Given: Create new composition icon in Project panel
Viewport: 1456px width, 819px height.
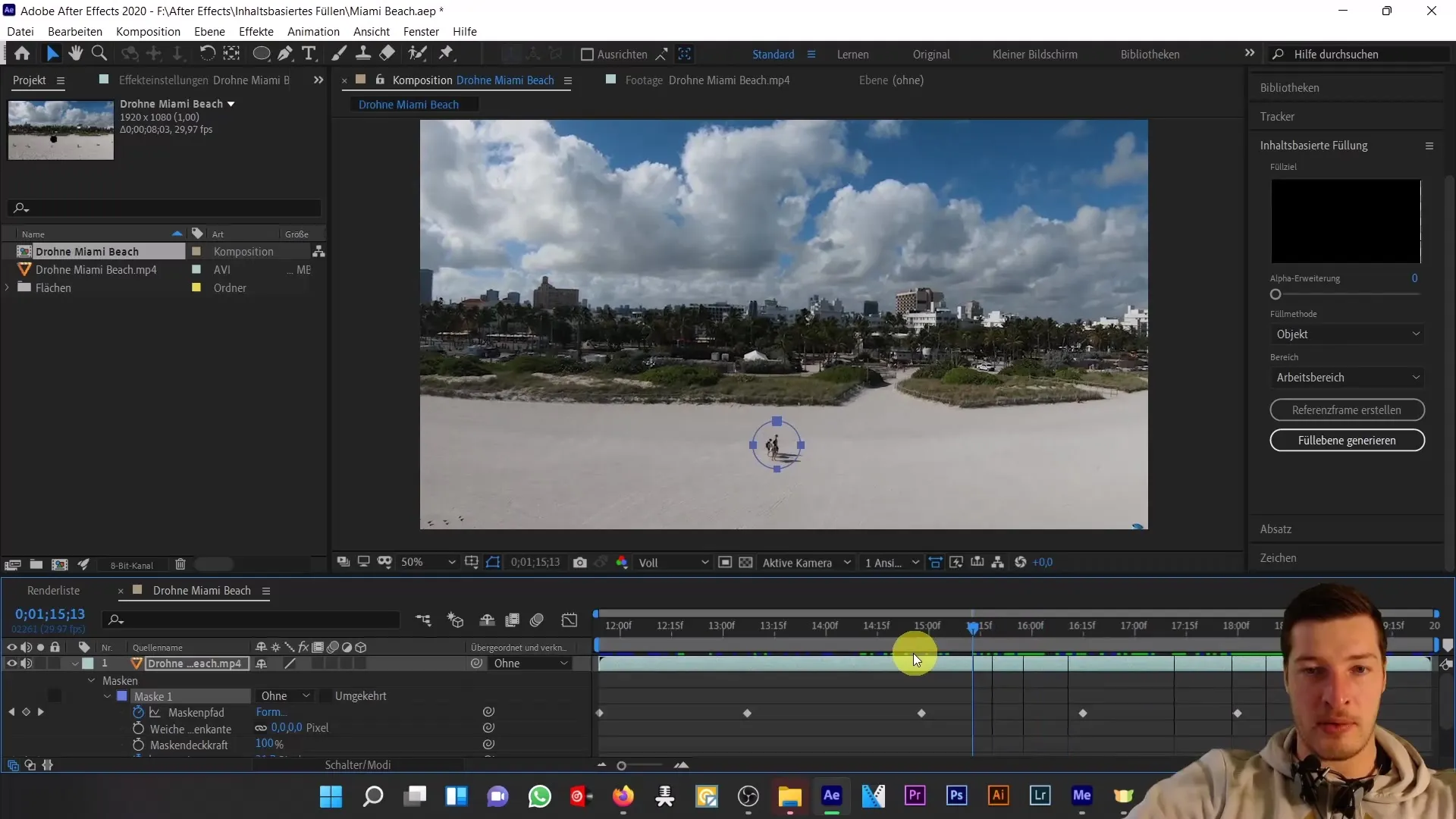Looking at the screenshot, I should click(x=60, y=565).
